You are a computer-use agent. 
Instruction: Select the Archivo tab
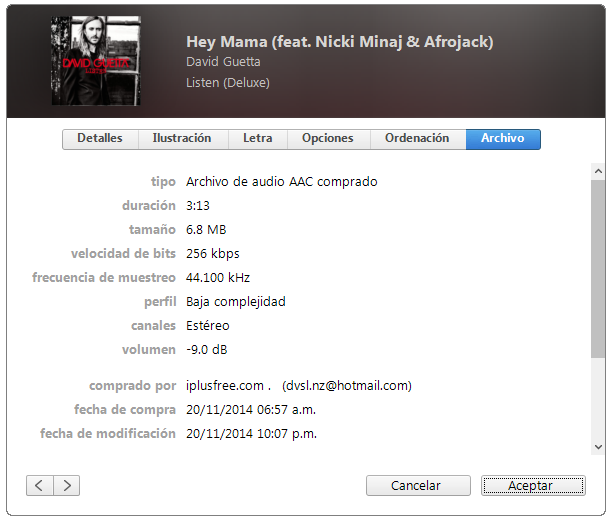point(503,139)
